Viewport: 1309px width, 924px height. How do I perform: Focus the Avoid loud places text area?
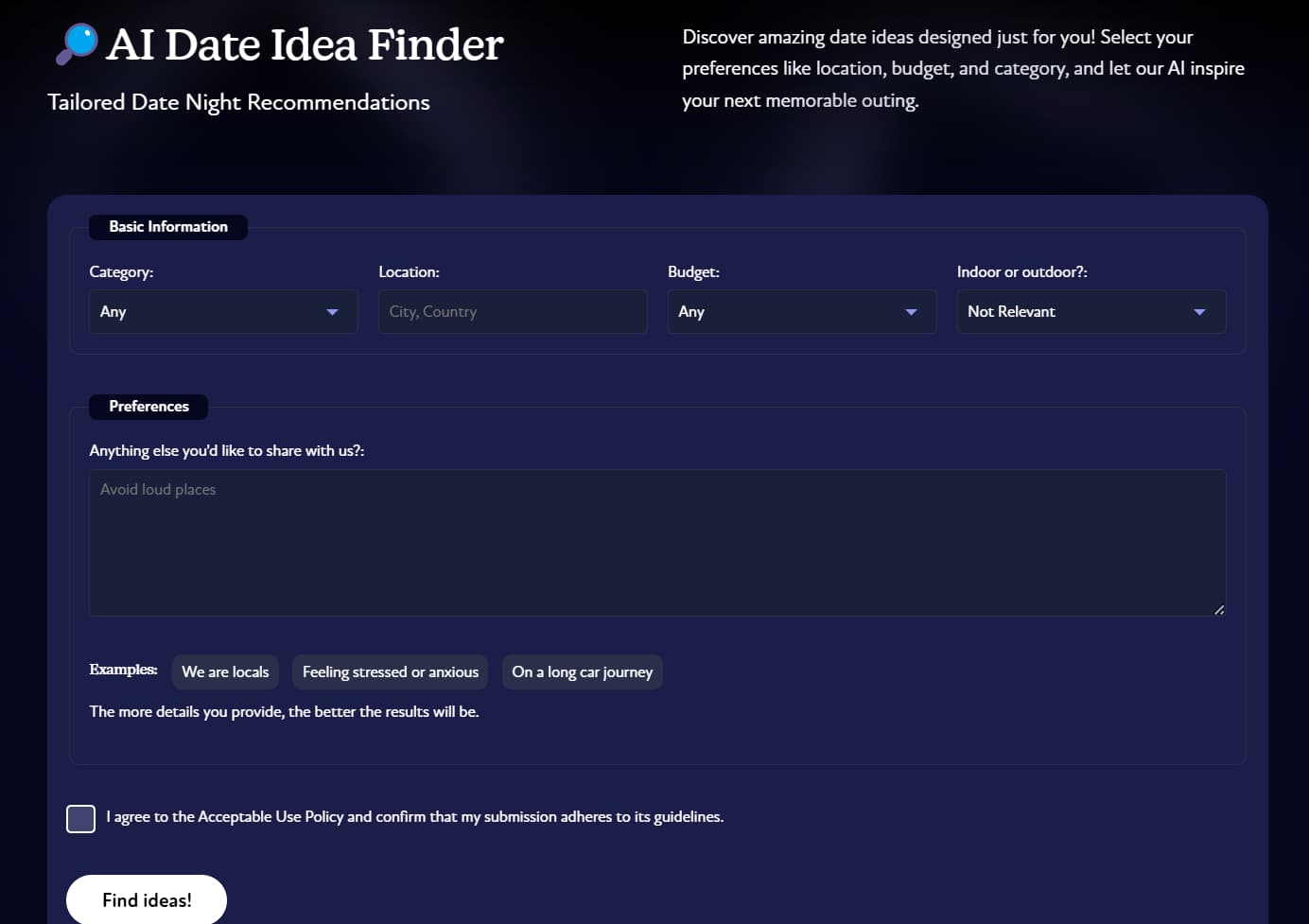coord(657,543)
